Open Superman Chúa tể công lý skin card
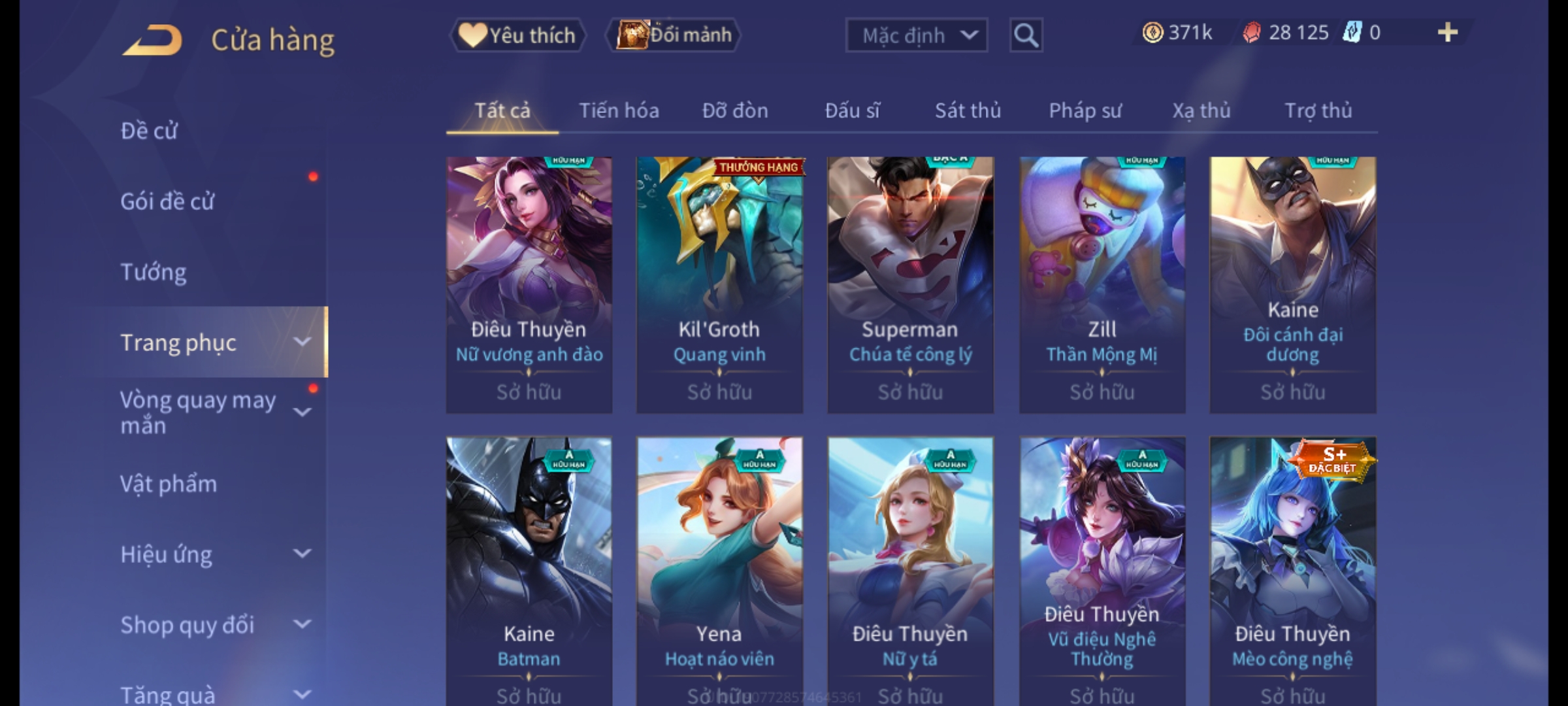Image resolution: width=1568 pixels, height=706 pixels. click(910, 284)
